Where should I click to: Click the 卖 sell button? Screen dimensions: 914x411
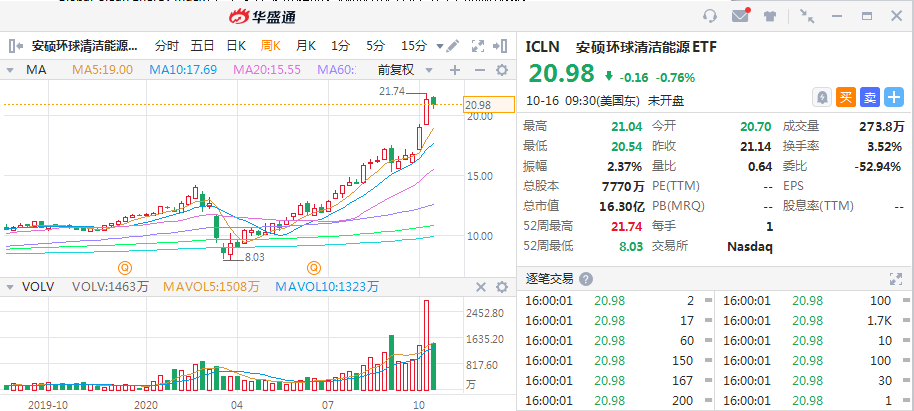(870, 97)
